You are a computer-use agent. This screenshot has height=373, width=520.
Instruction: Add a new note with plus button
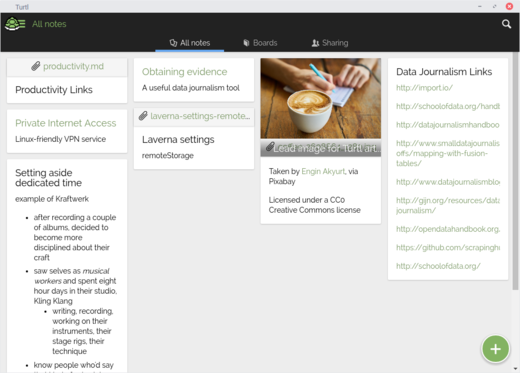click(x=495, y=349)
